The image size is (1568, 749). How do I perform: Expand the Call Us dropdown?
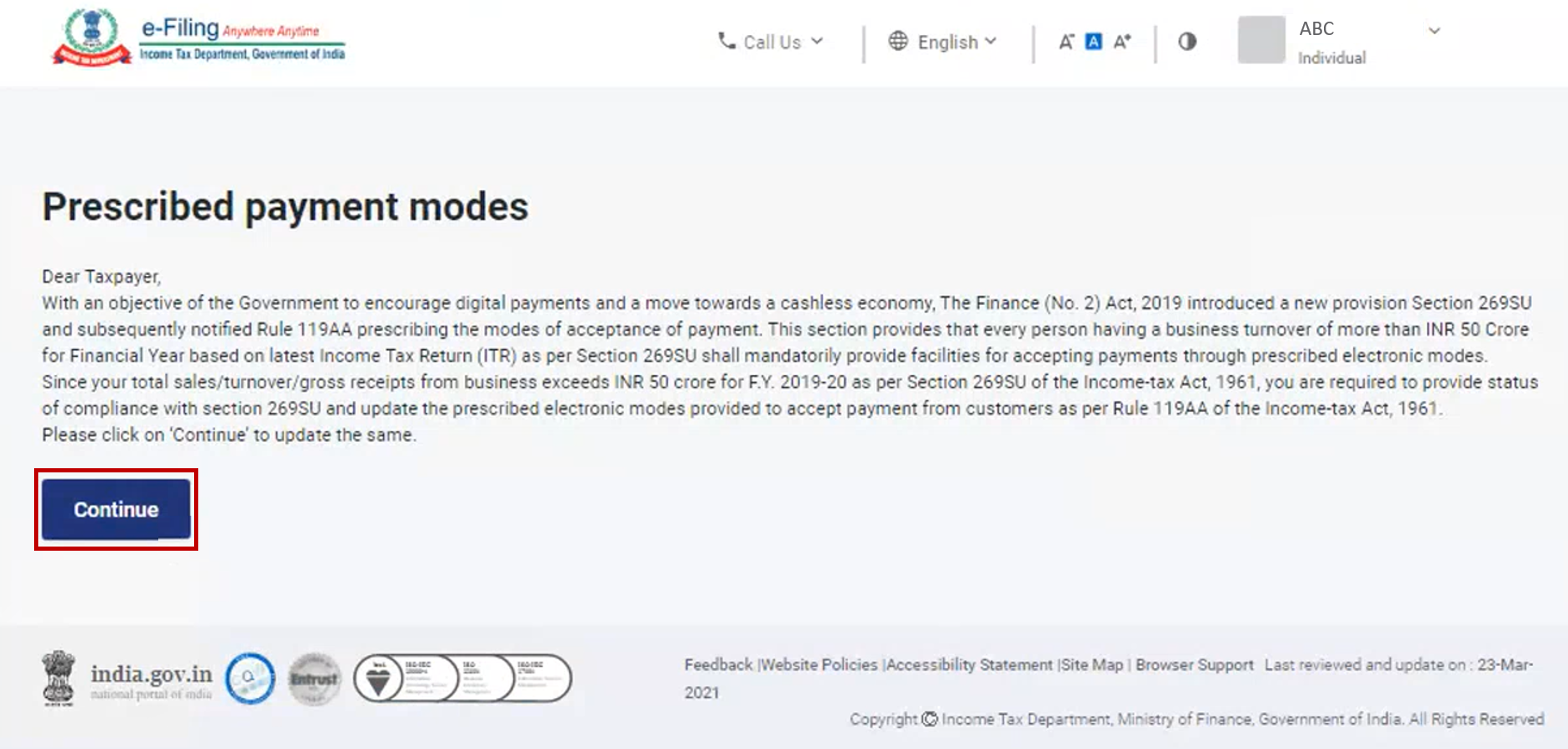click(x=771, y=42)
